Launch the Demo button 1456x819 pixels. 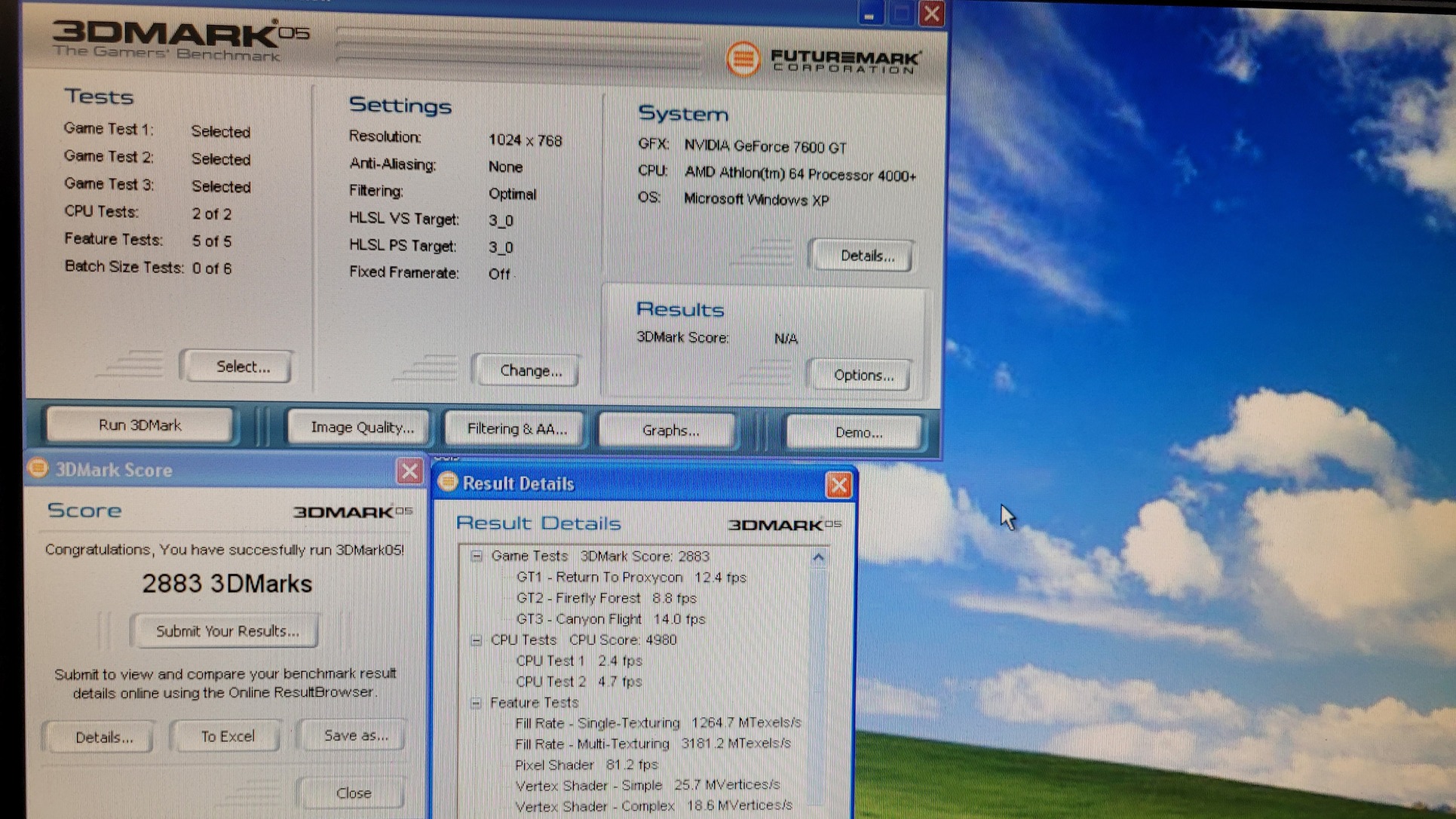pyautogui.click(x=857, y=432)
